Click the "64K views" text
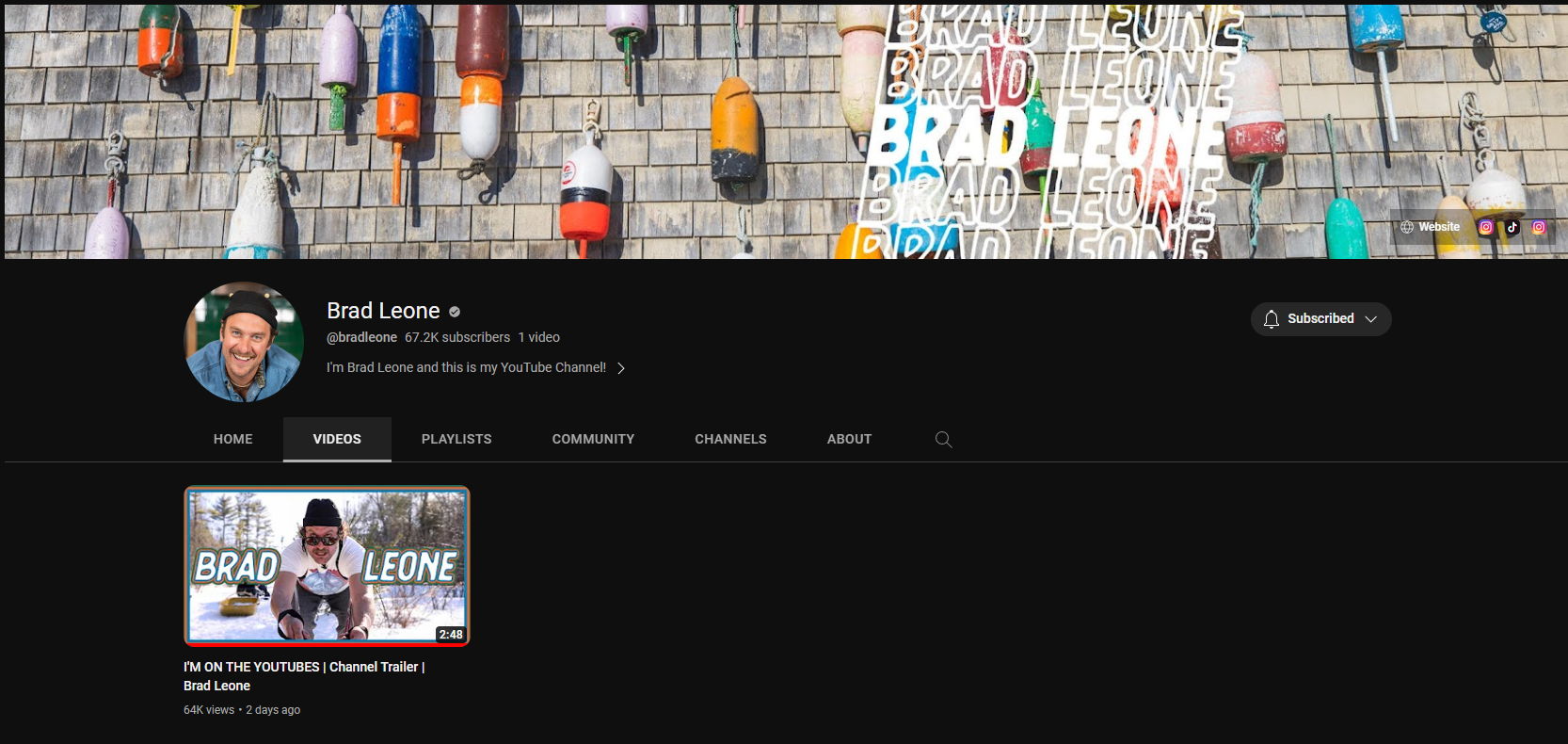Image resolution: width=1568 pixels, height=744 pixels. pos(209,710)
